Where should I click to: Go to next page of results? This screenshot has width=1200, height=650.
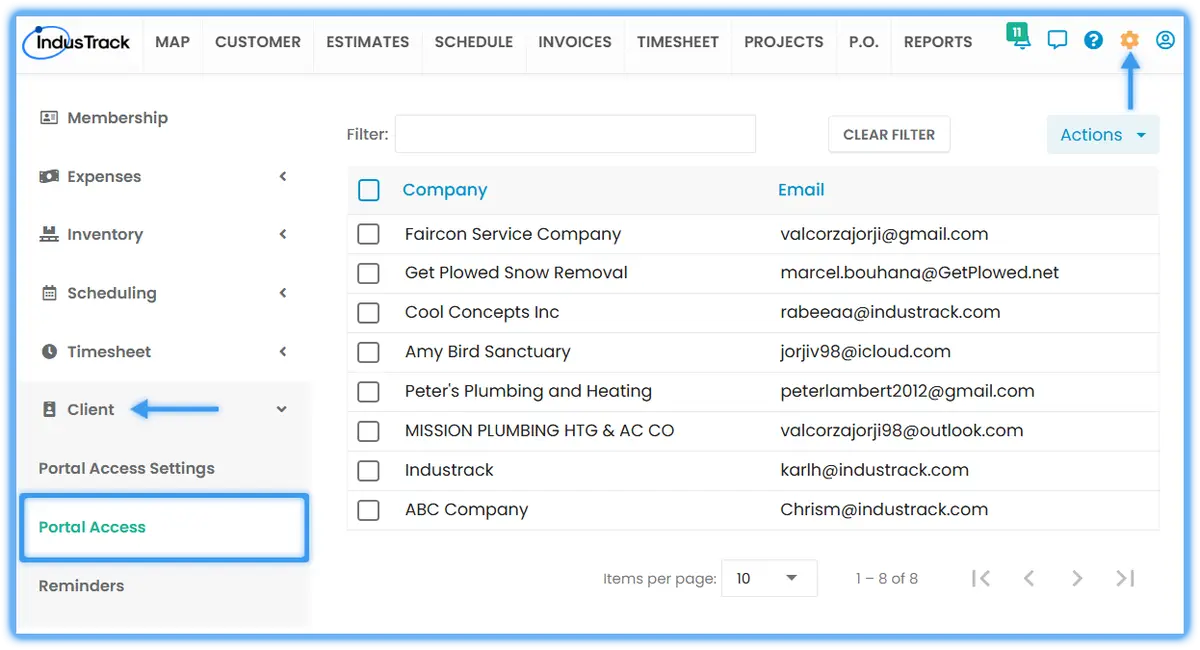coord(1077,578)
